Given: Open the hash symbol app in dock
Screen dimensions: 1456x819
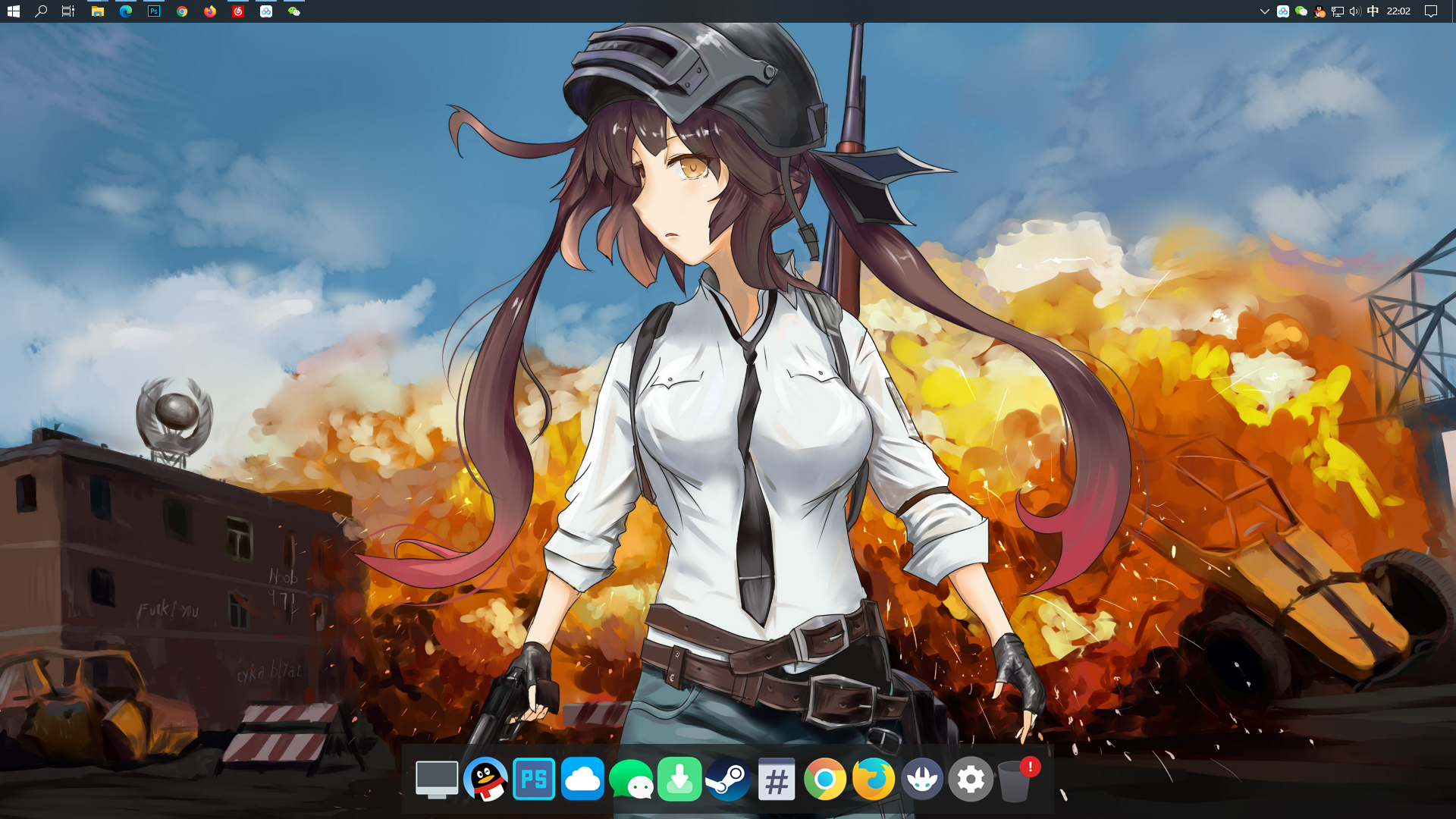Looking at the screenshot, I should pos(777,779).
